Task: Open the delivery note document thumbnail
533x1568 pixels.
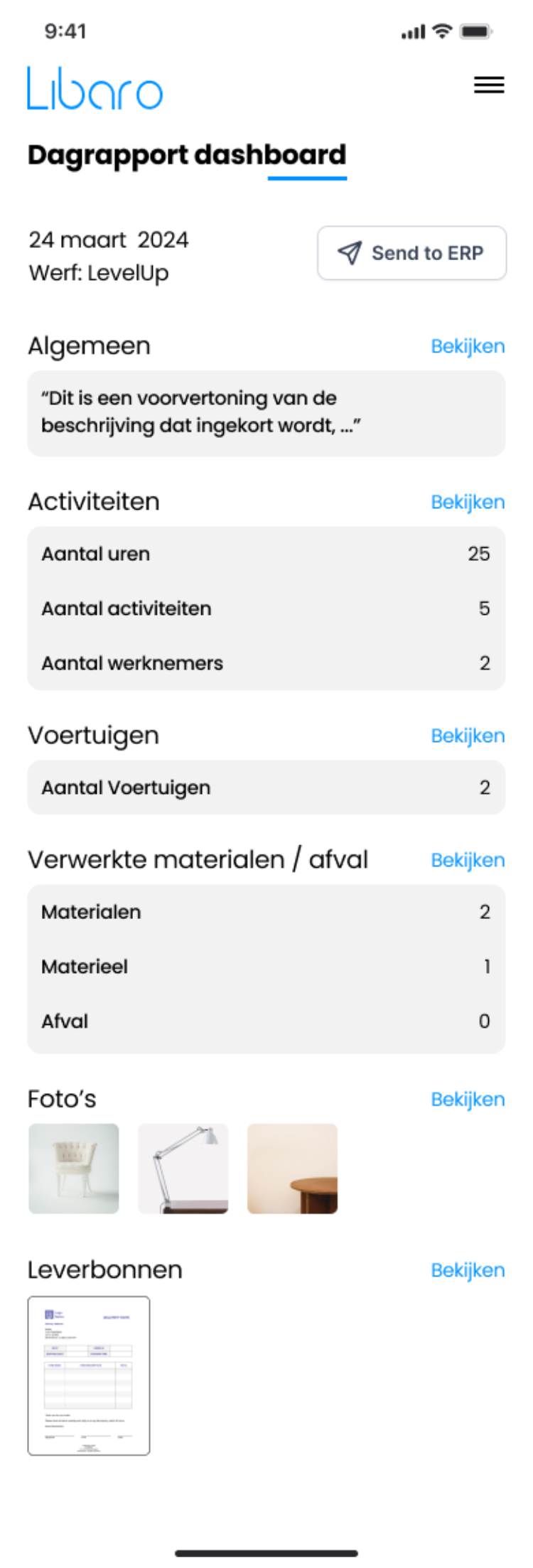Action: (x=89, y=1375)
